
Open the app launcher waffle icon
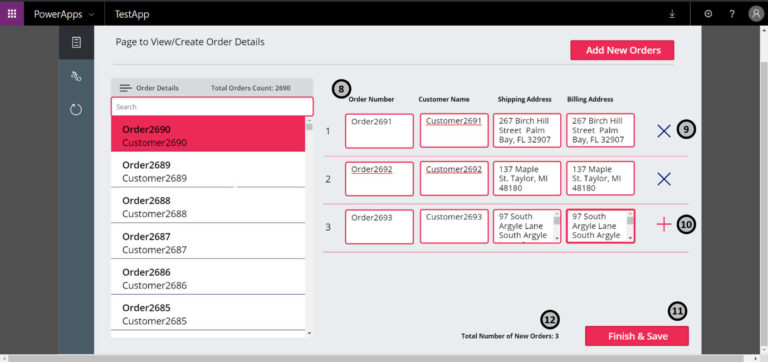(x=12, y=13)
